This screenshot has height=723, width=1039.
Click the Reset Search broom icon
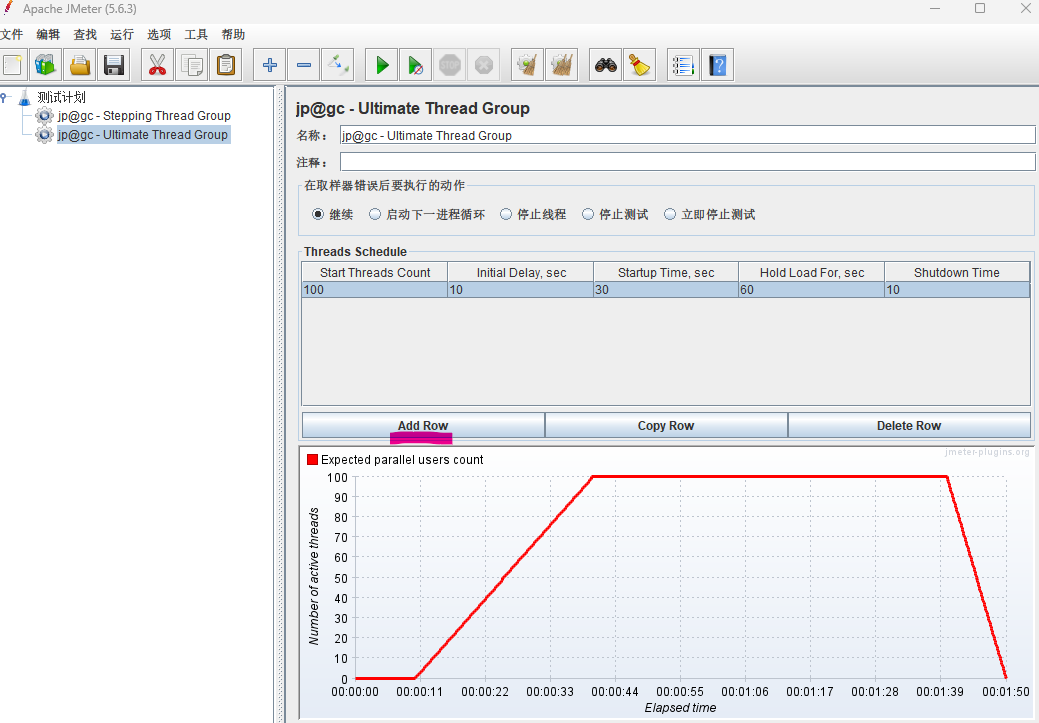639,65
